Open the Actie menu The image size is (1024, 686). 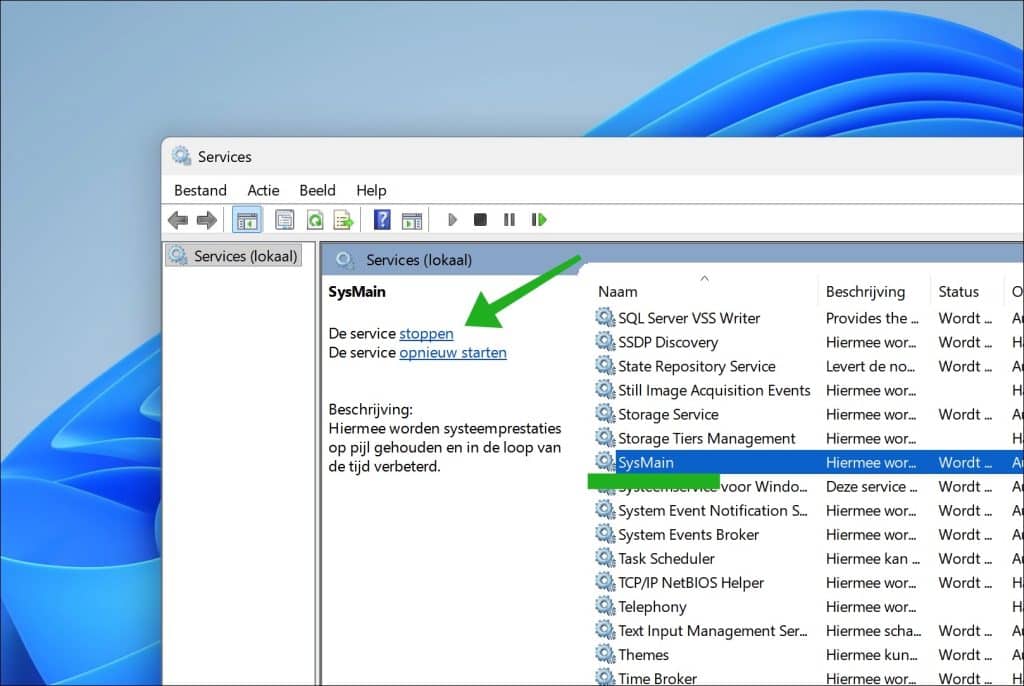pyautogui.click(x=263, y=190)
